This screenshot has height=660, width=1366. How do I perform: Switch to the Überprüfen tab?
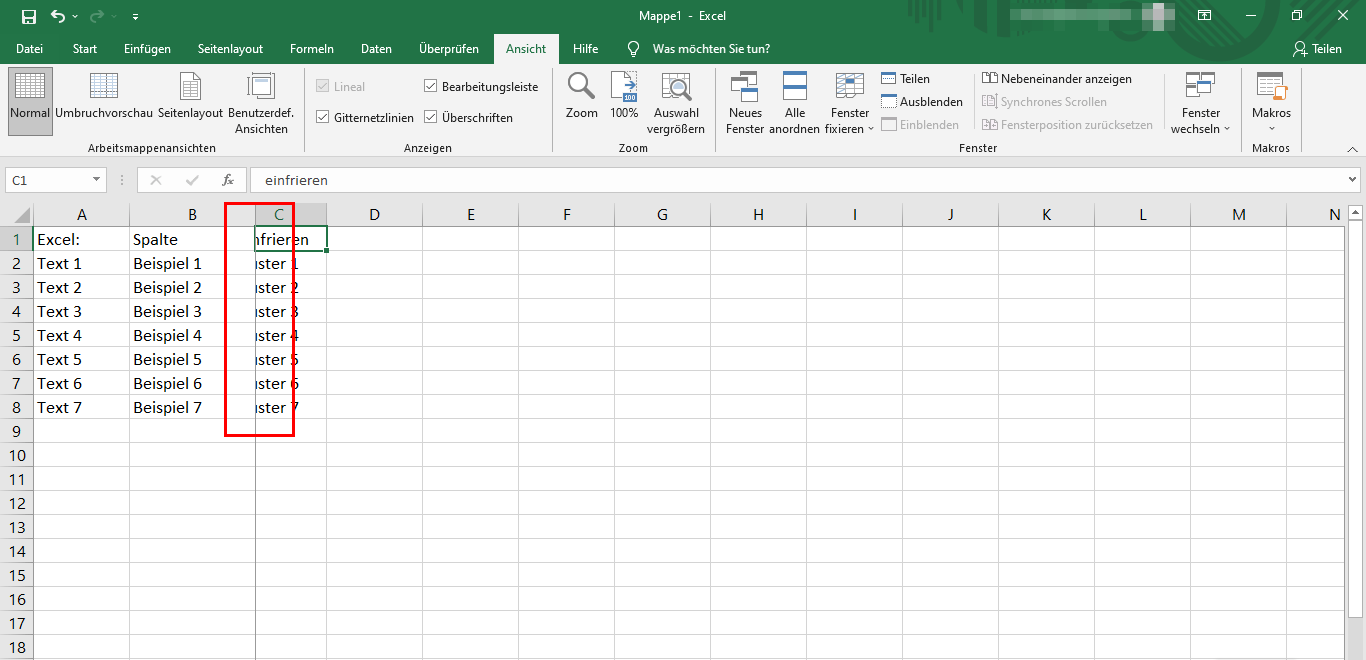[449, 49]
